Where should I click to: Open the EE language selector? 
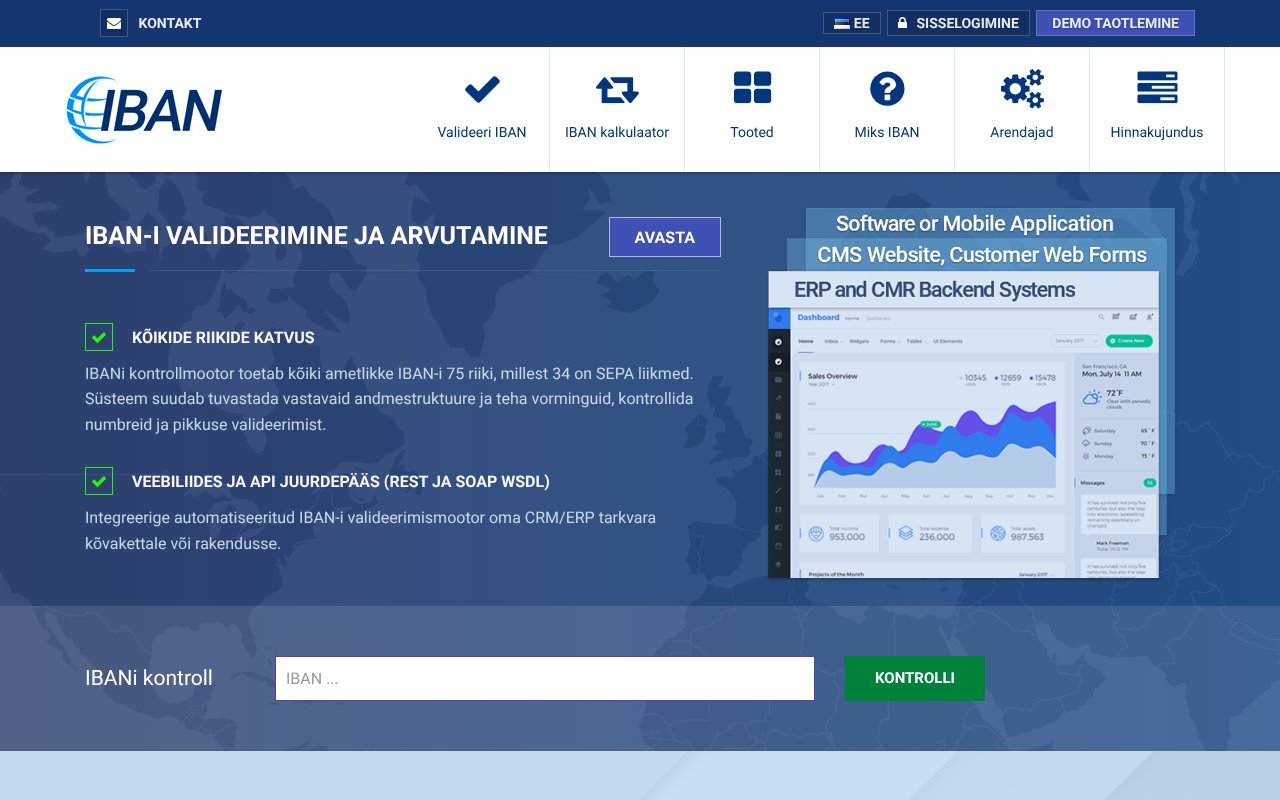851,22
